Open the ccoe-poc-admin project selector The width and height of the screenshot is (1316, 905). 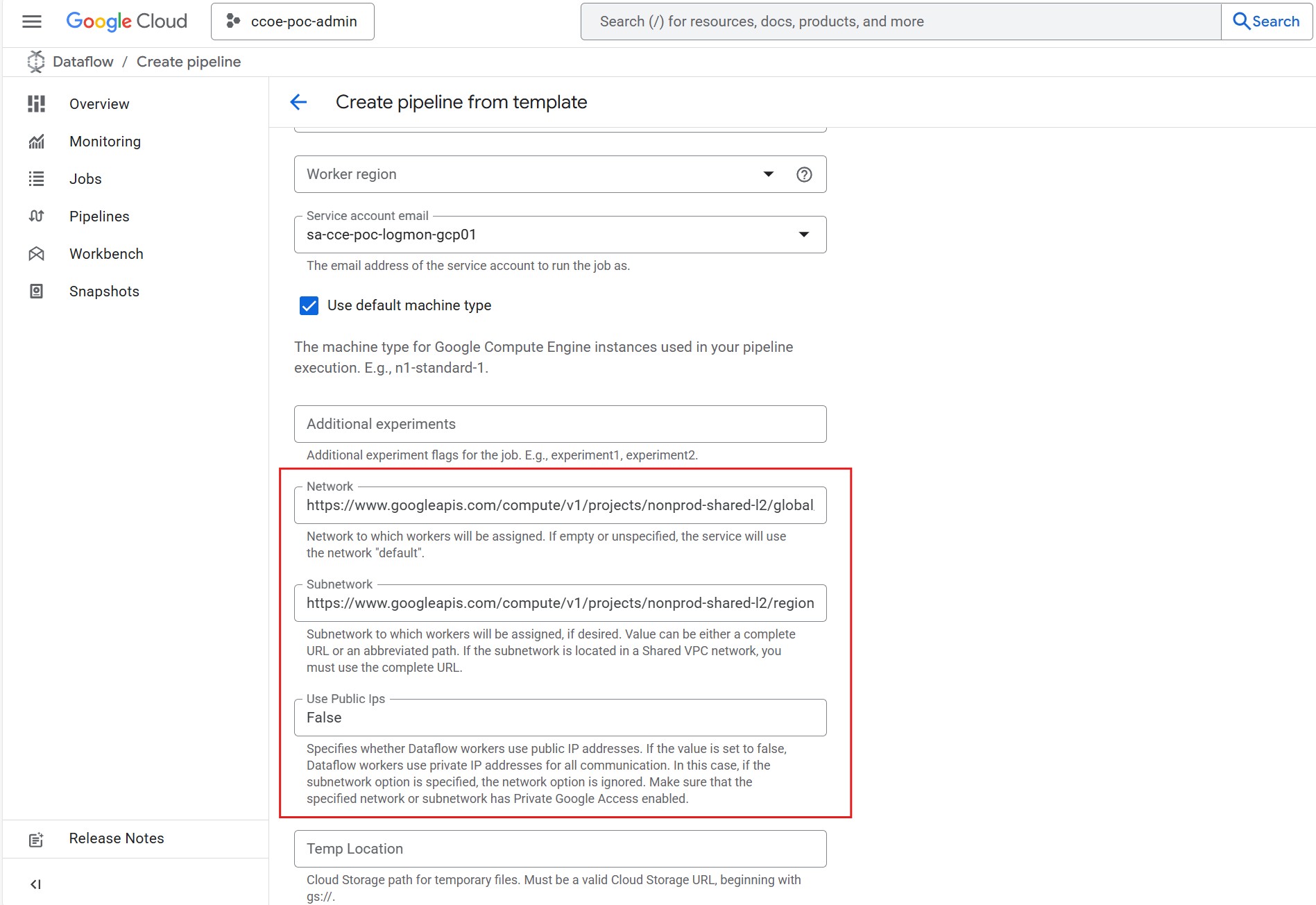click(292, 22)
